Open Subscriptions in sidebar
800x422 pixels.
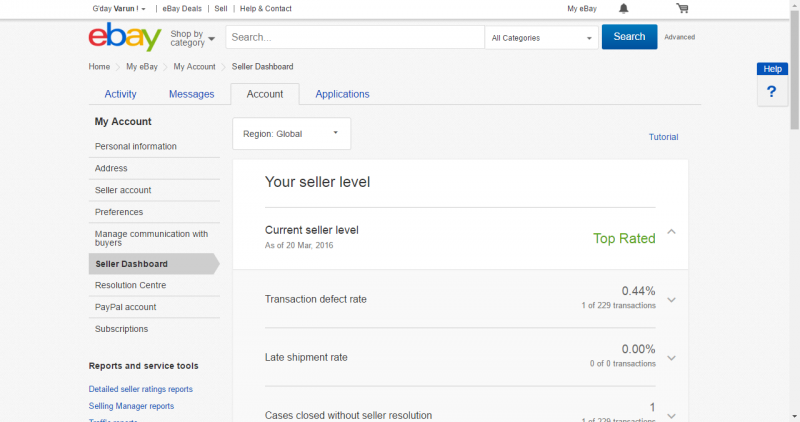coord(121,329)
